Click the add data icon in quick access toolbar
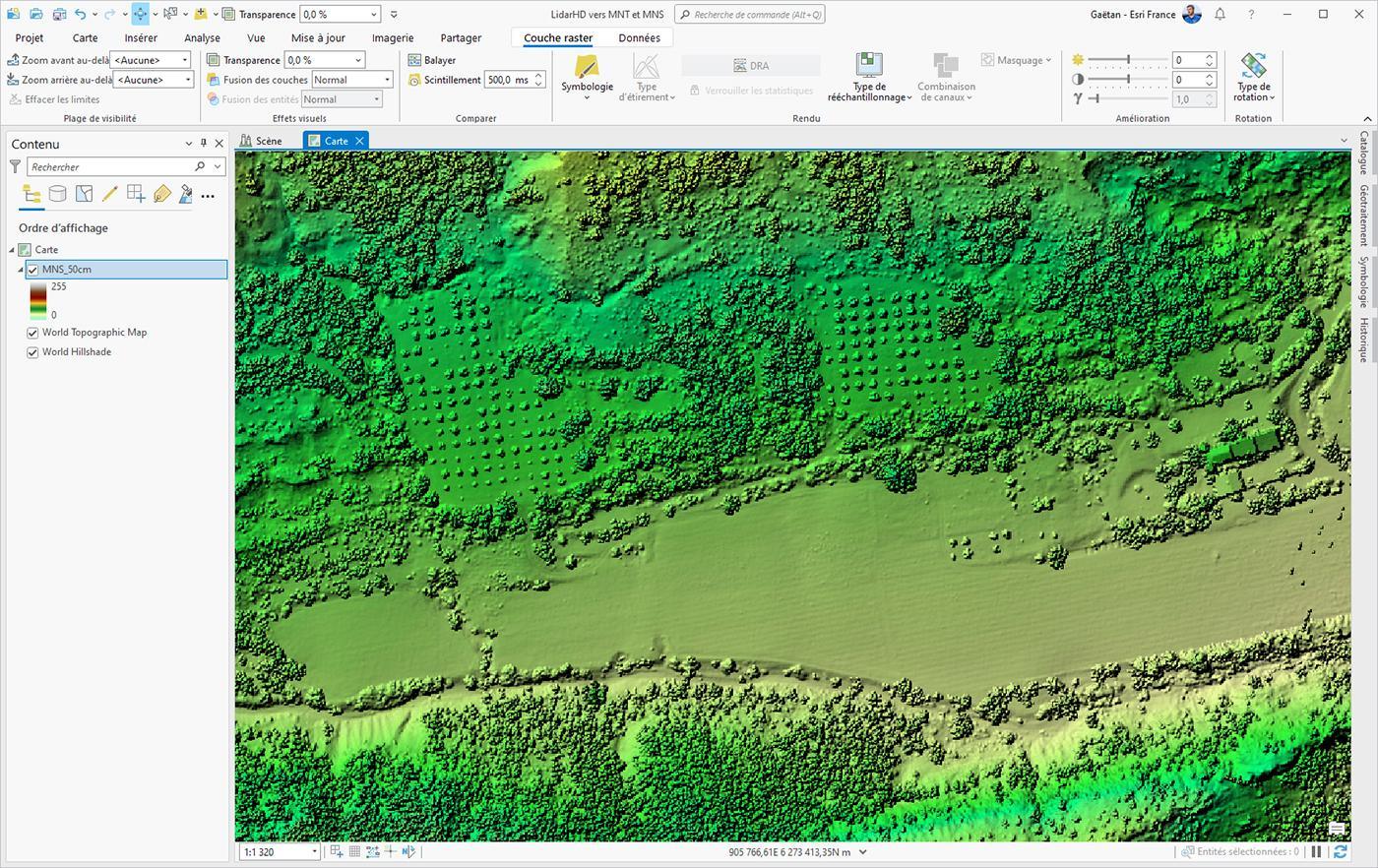This screenshot has width=1378, height=868. point(201,15)
